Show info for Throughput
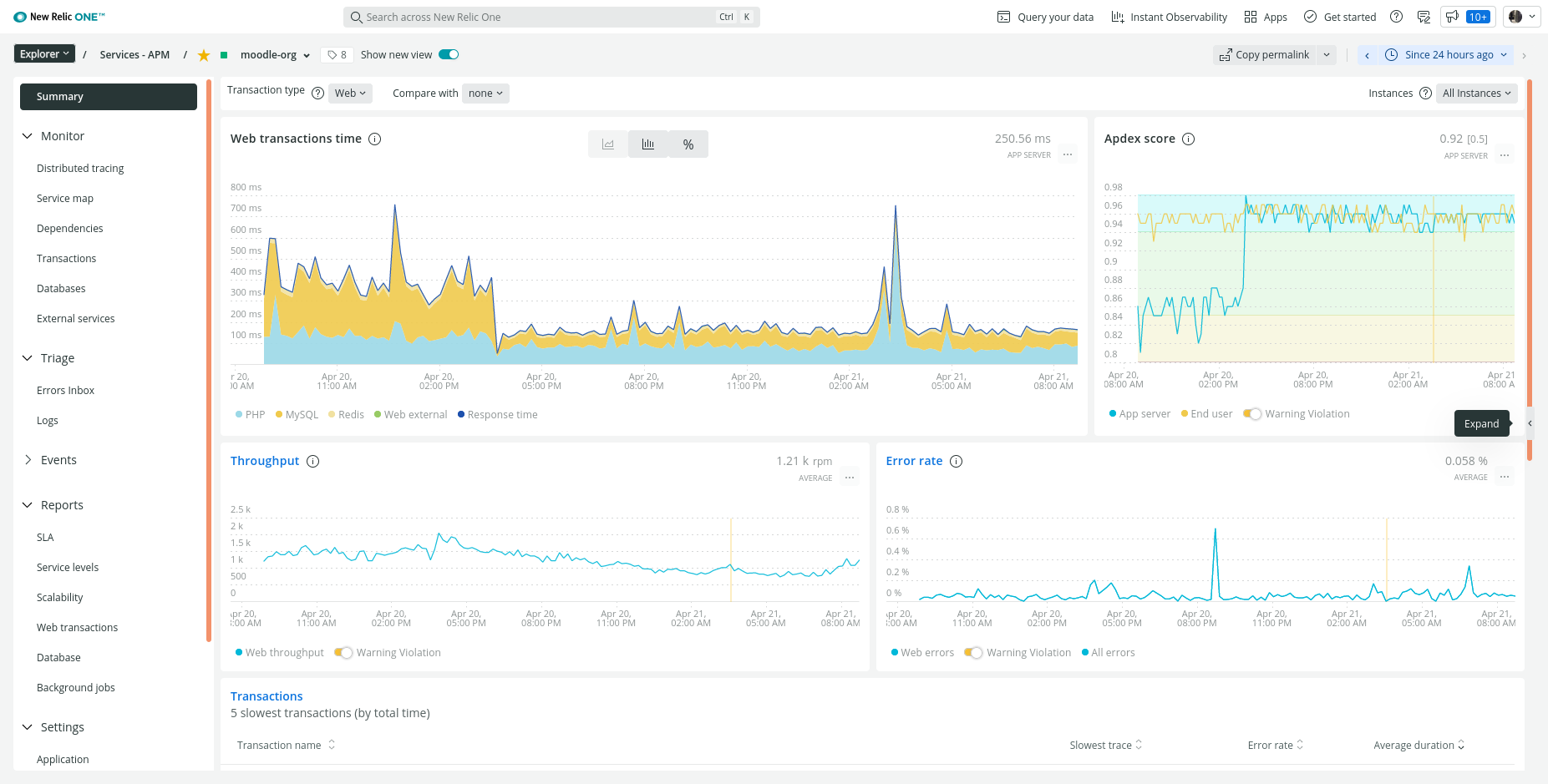 click(x=313, y=461)
